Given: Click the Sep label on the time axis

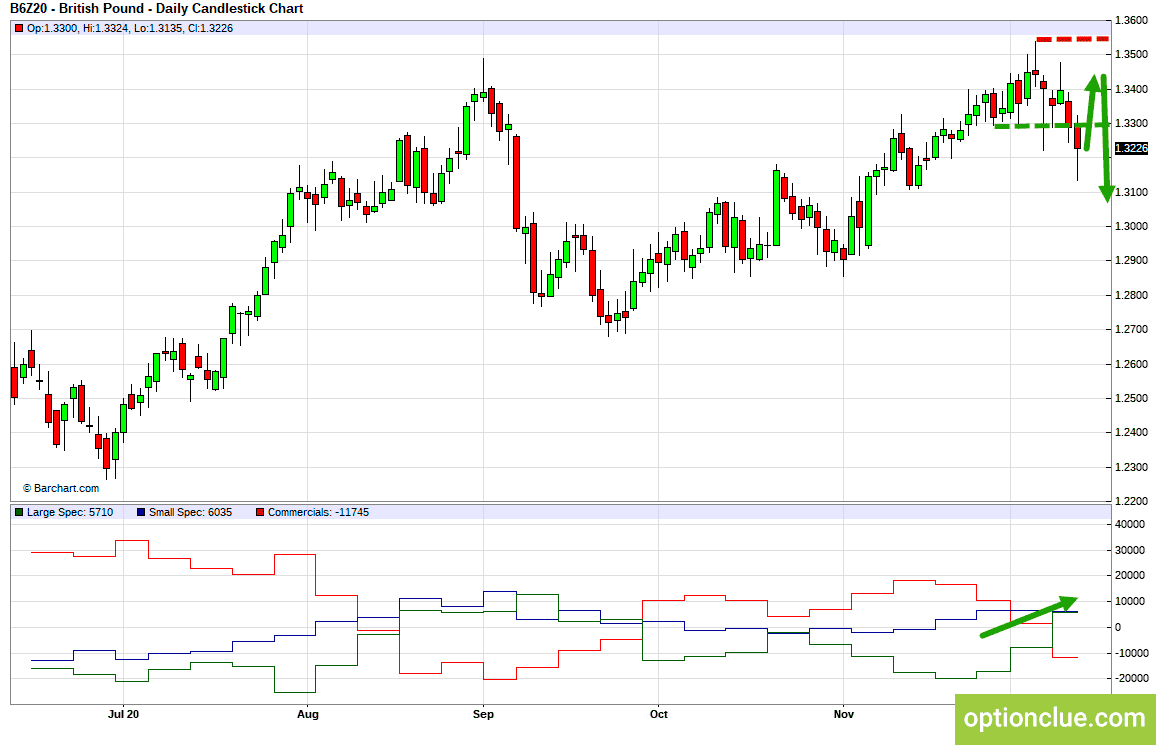Looking at the screenshot, I should click(483, 714).
